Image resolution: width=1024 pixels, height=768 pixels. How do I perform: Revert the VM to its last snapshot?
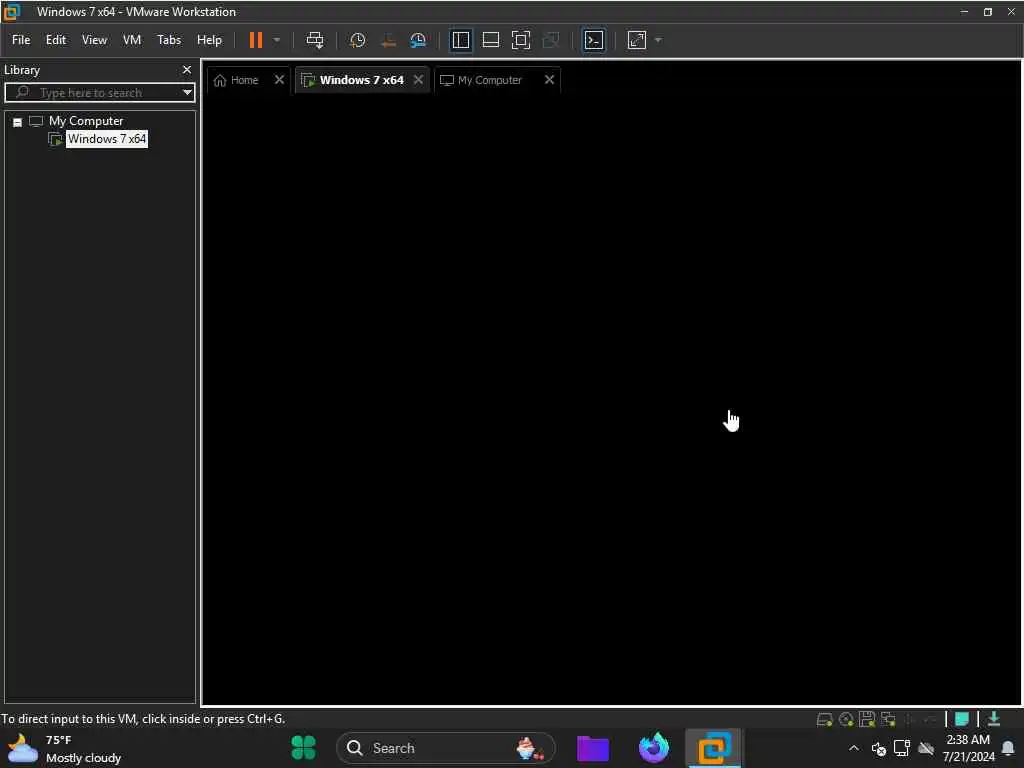click(x=388, y=40)
